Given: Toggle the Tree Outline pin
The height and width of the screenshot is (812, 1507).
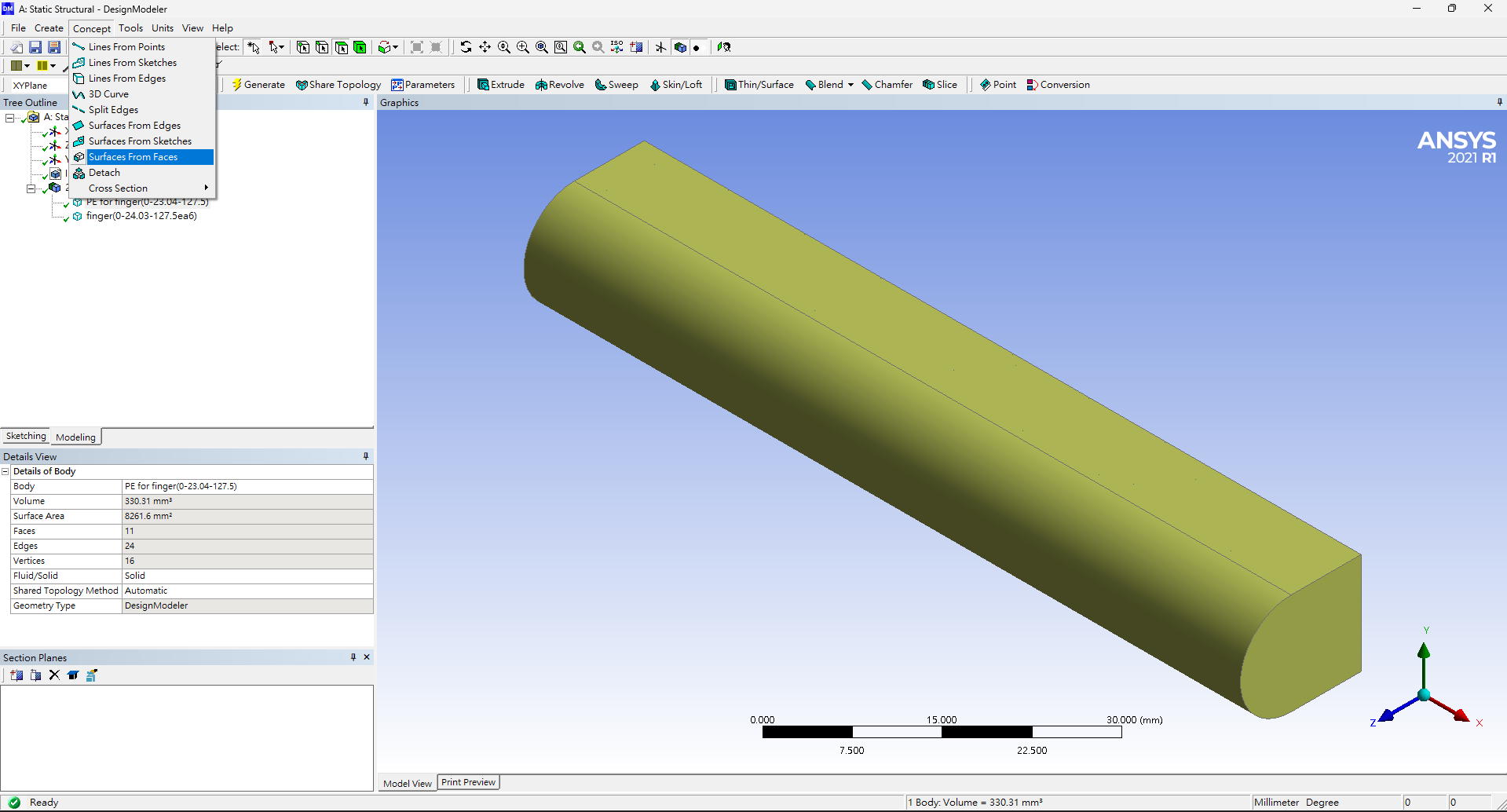Looking at the screenshot, I should point(366,103).
